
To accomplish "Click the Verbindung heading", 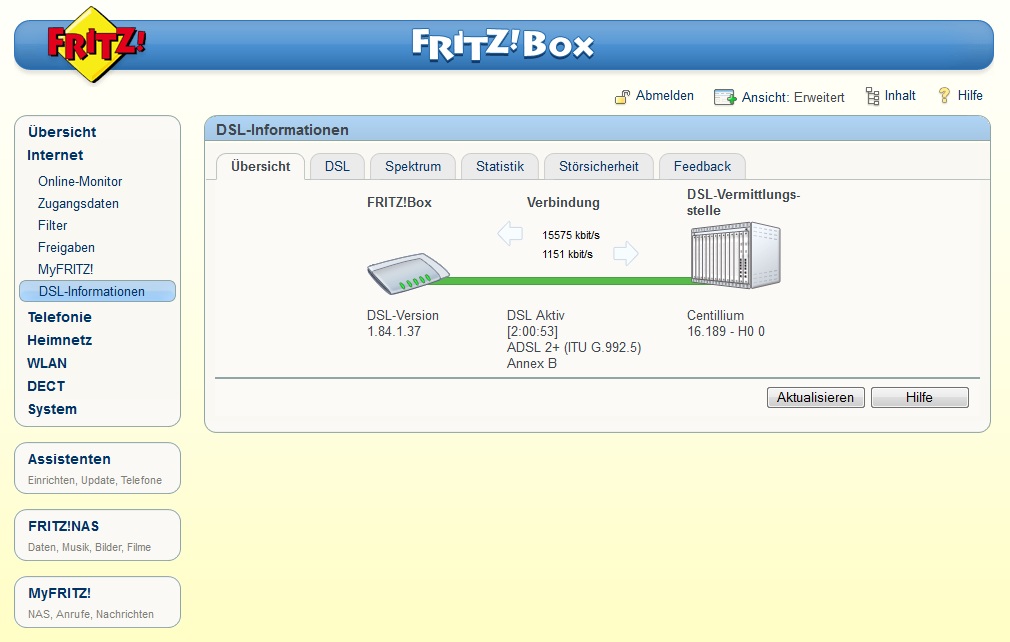I will pyautogui.click(x=563, y=202).
